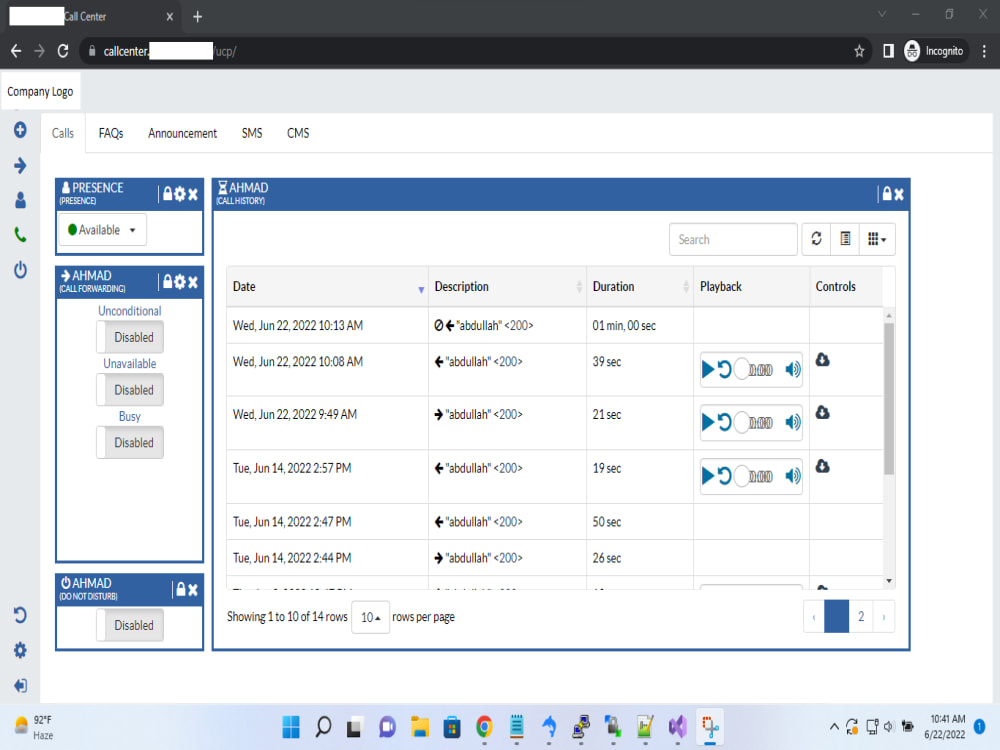Select the Call Forwarding sidebar icon
Viewport: 1000px width, 750px height.
pos(20,165)
